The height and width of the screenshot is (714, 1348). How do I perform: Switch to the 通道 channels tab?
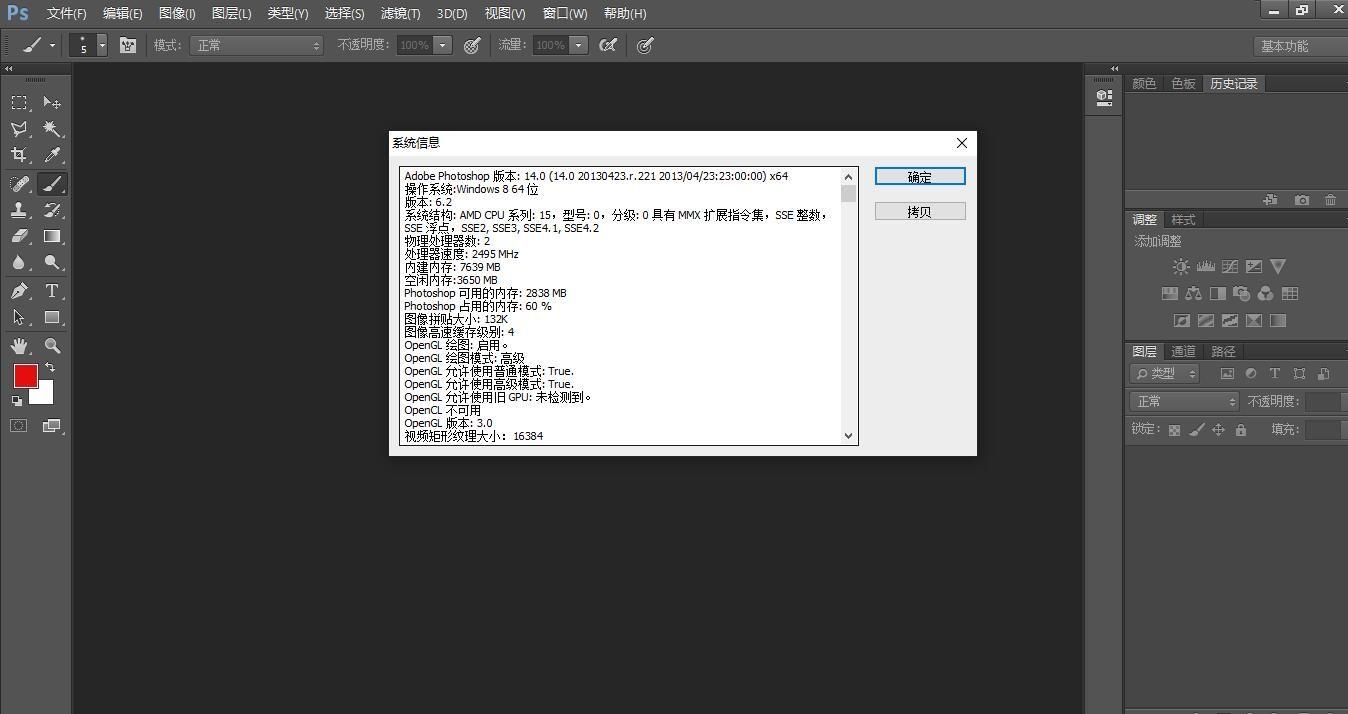[1184, 351]
